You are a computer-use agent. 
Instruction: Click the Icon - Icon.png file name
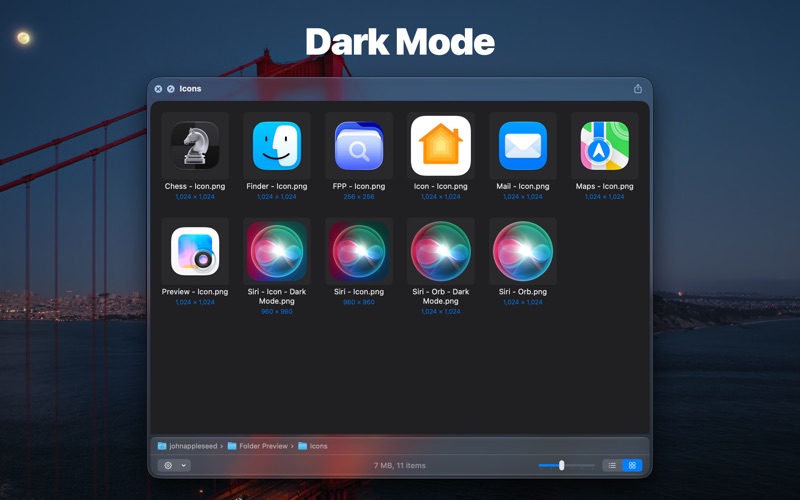click(x=441, y=186)
